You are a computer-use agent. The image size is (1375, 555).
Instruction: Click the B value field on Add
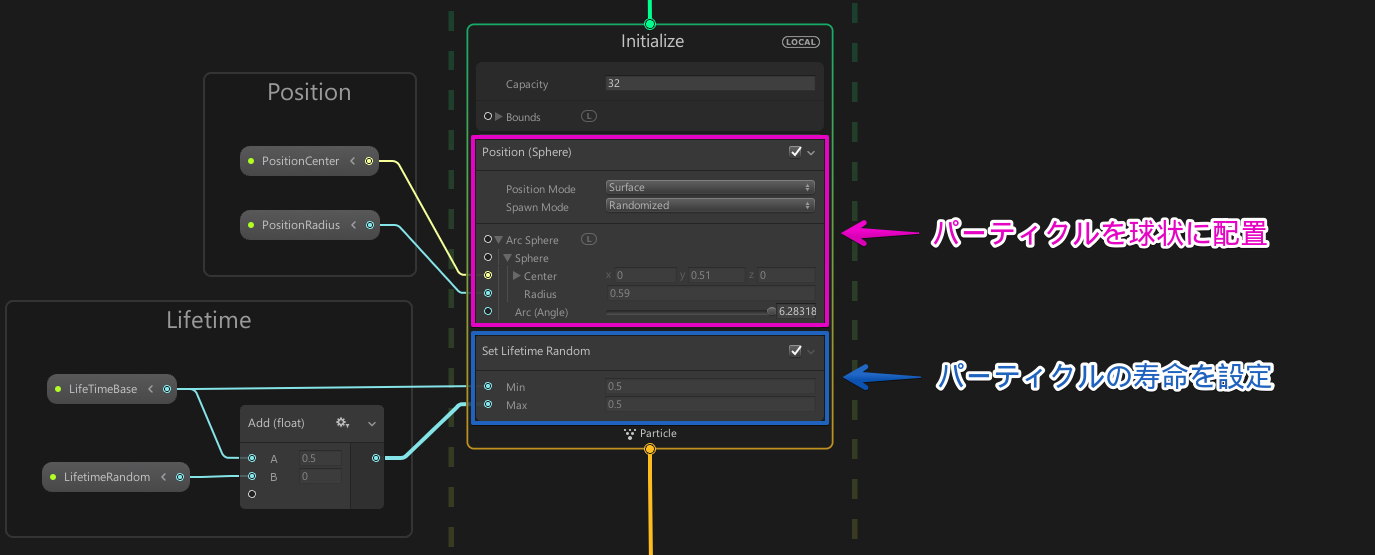(x=320, y=476)
